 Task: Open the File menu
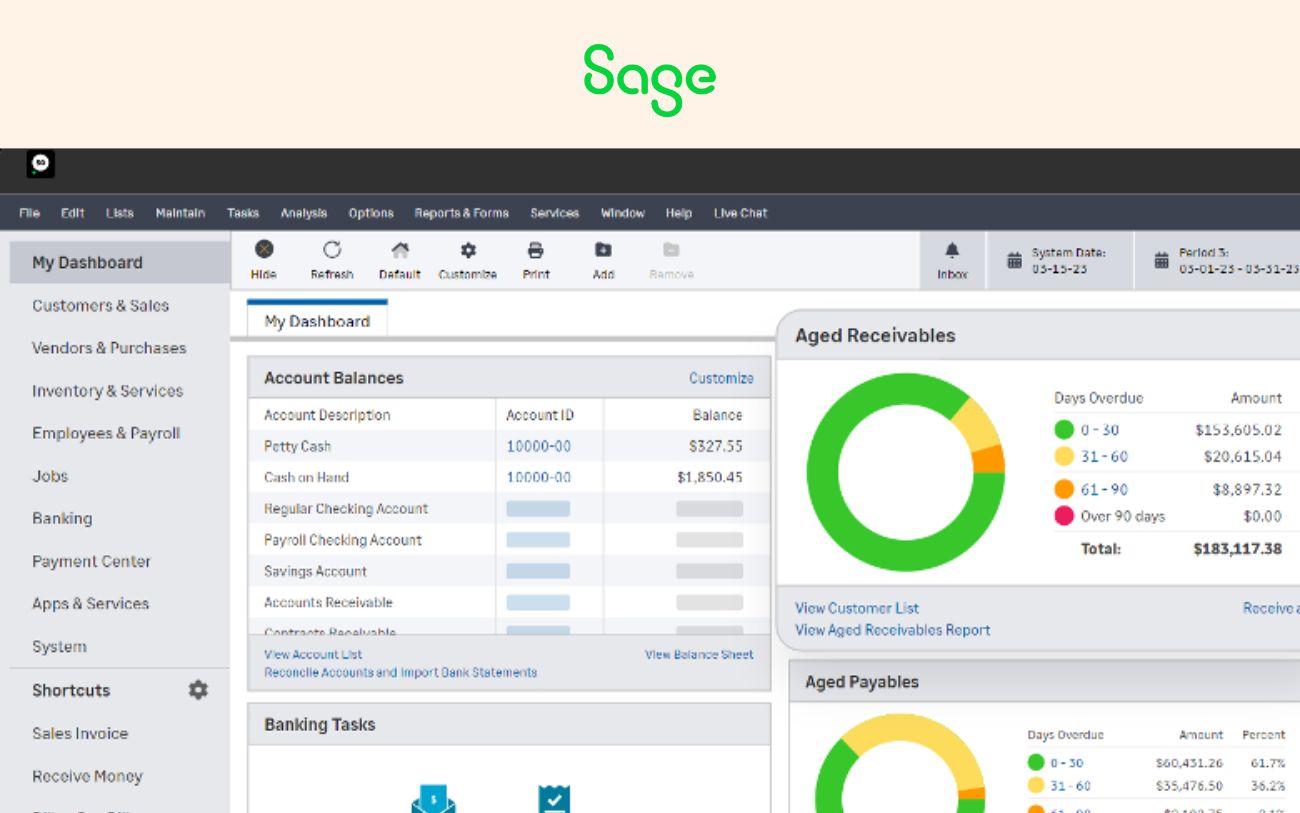[x=29, y=213]
